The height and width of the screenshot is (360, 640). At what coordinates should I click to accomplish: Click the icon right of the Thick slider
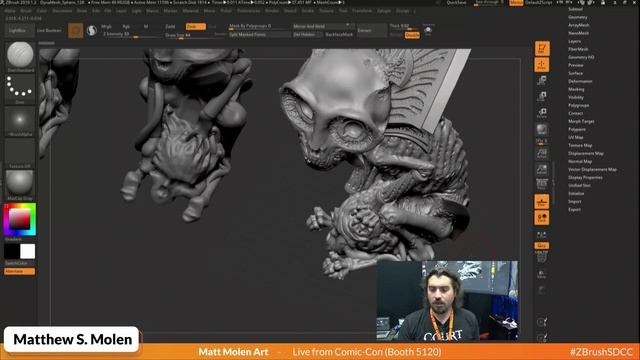pyautogui.click(x=428, y=31)
